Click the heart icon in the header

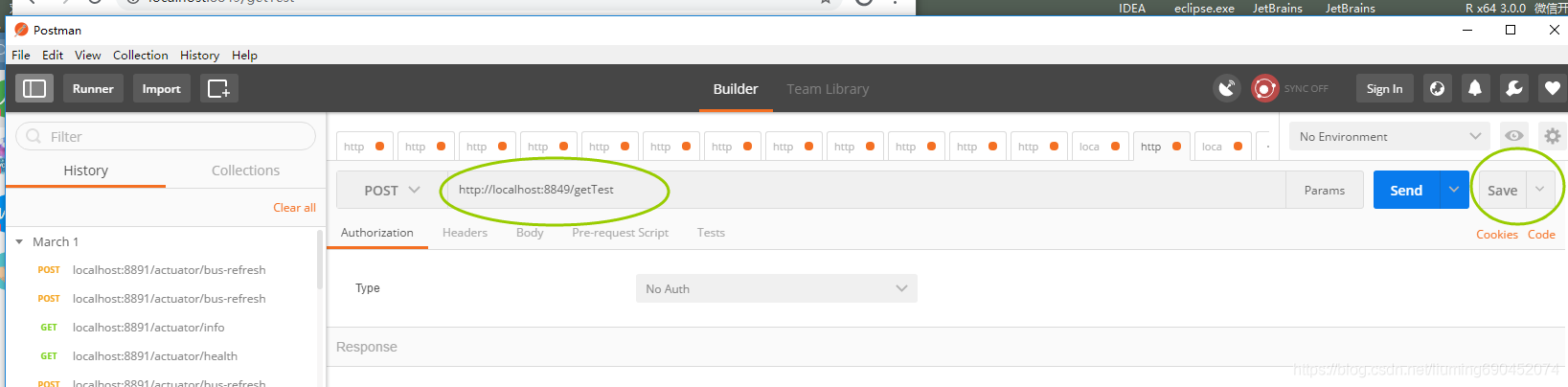click(1553, 88)
